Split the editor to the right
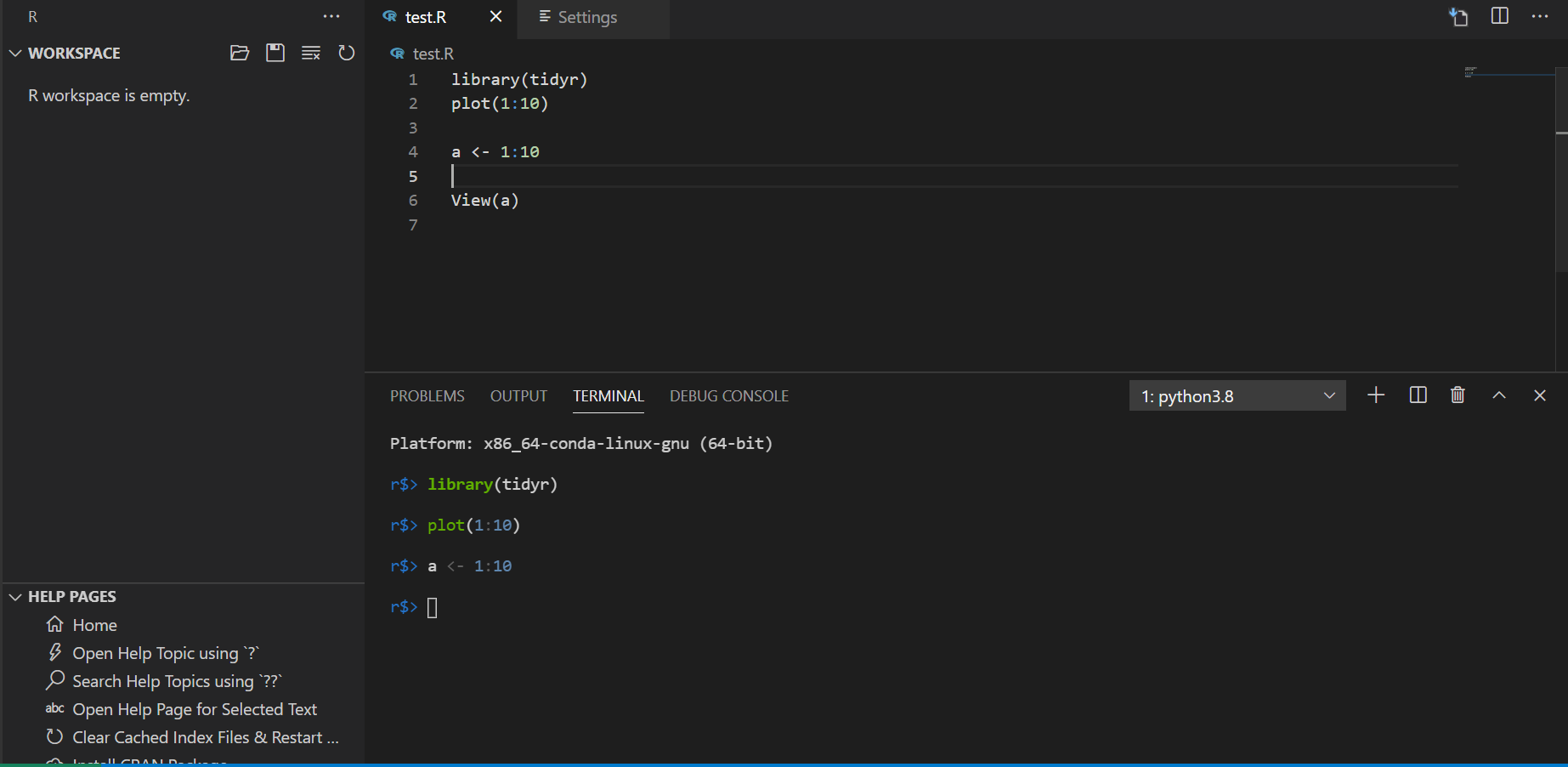 pyautogui.click(x=1500, y=16)
